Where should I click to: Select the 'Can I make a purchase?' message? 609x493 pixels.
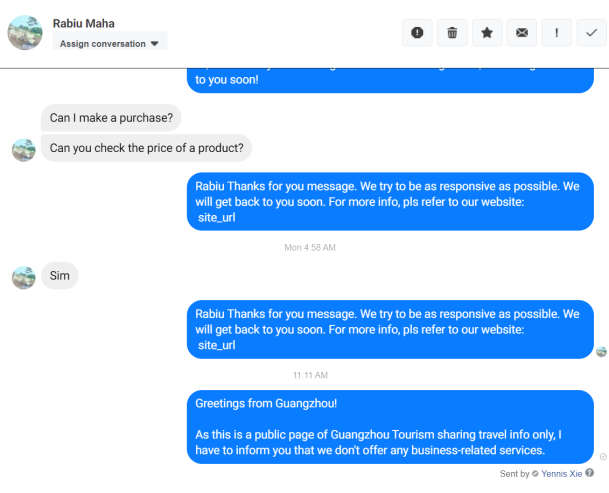111,118
